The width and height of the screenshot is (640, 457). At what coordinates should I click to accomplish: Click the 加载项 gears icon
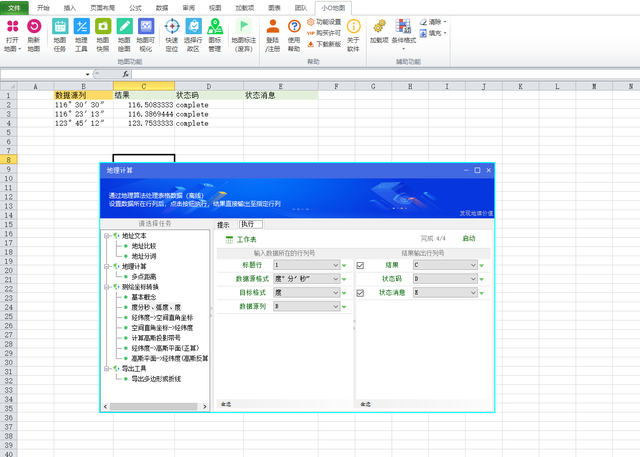pyautogui.click(x=379, y=27)
